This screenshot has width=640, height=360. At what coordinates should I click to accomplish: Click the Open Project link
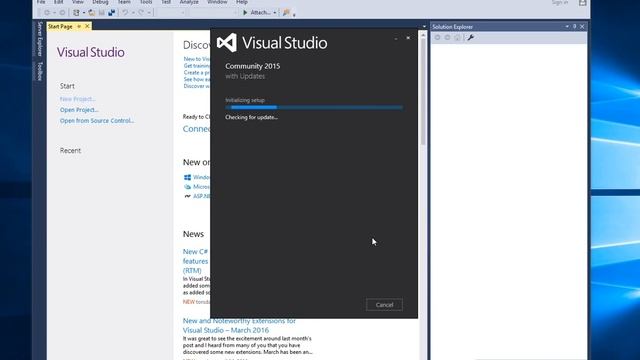click(79, 110)
